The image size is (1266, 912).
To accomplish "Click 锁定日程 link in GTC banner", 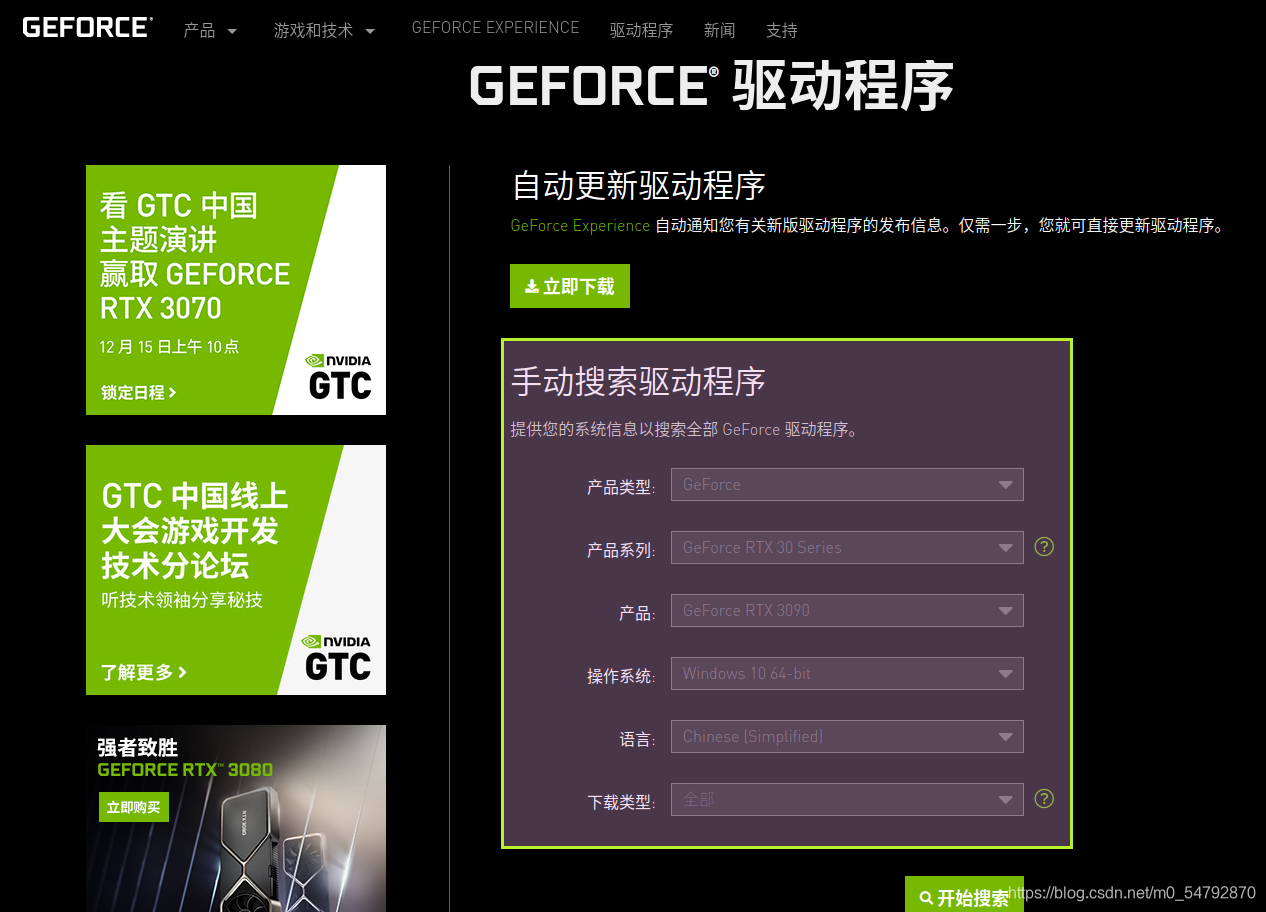I will pyautogui.click(x=138, y=392).
